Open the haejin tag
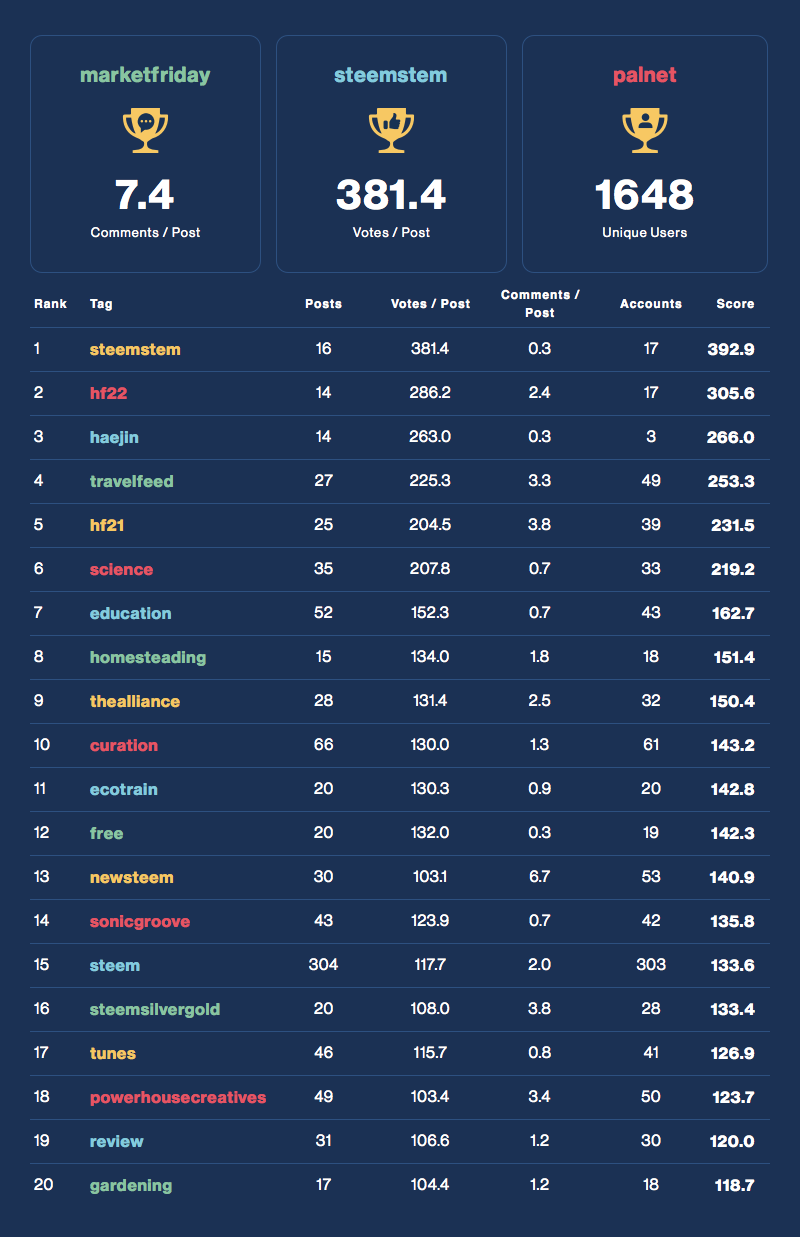800x1237 pixels. point(114,438)
